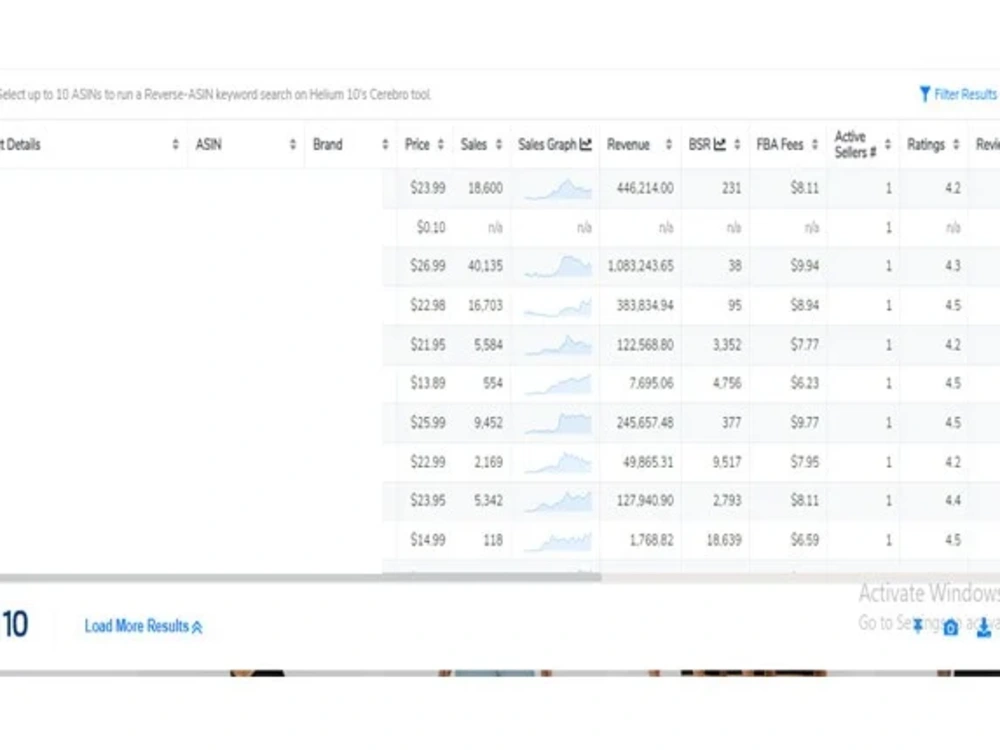1000x750 pixels.
Task: Click FBA fee $7.77
Action: (x=805, y=345)
